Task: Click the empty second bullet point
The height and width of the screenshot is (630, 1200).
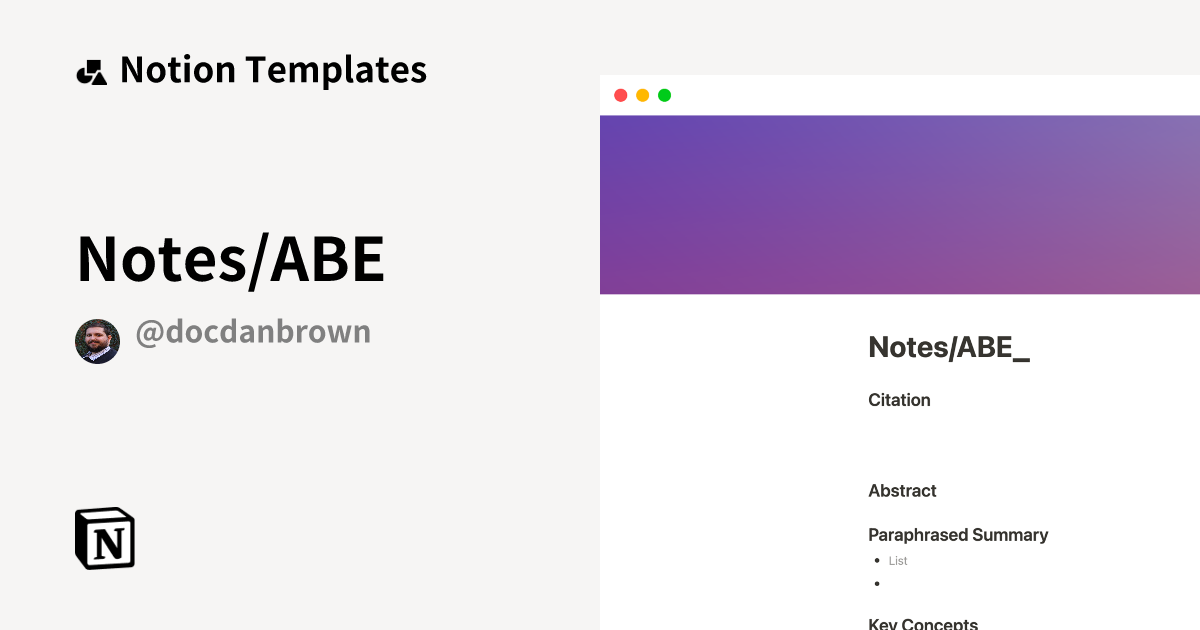Action: (x=877, y=582)
